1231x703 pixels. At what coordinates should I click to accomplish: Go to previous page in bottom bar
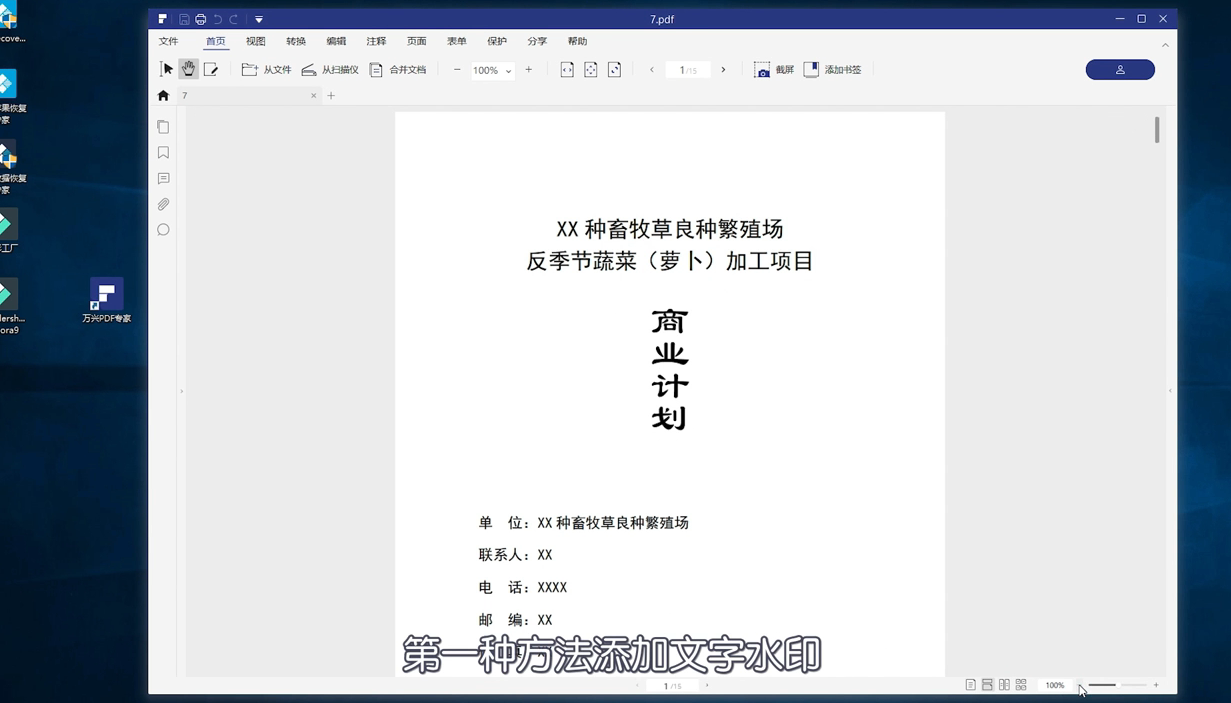point(637,686)
